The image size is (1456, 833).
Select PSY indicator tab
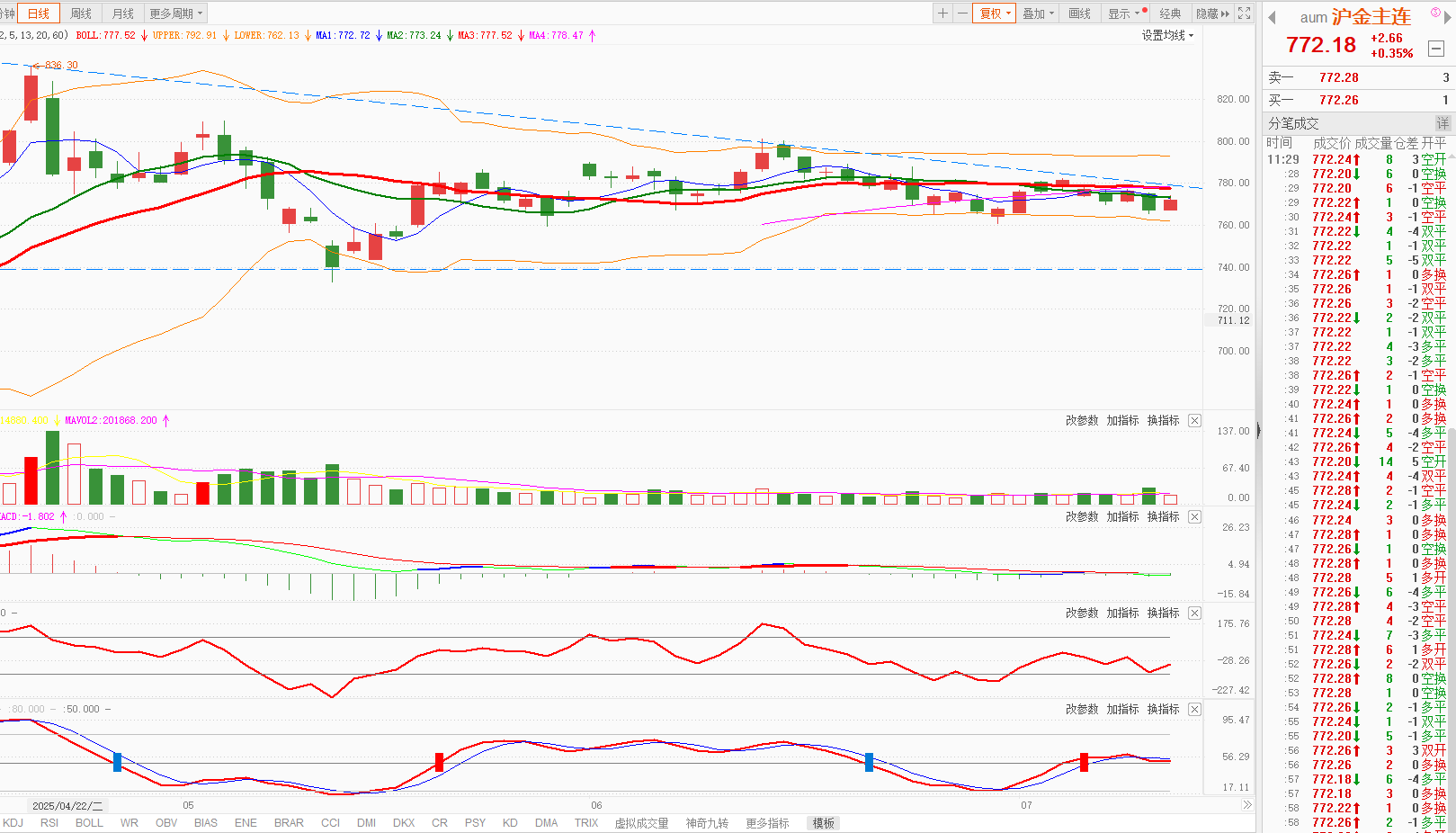pos(475,823)
